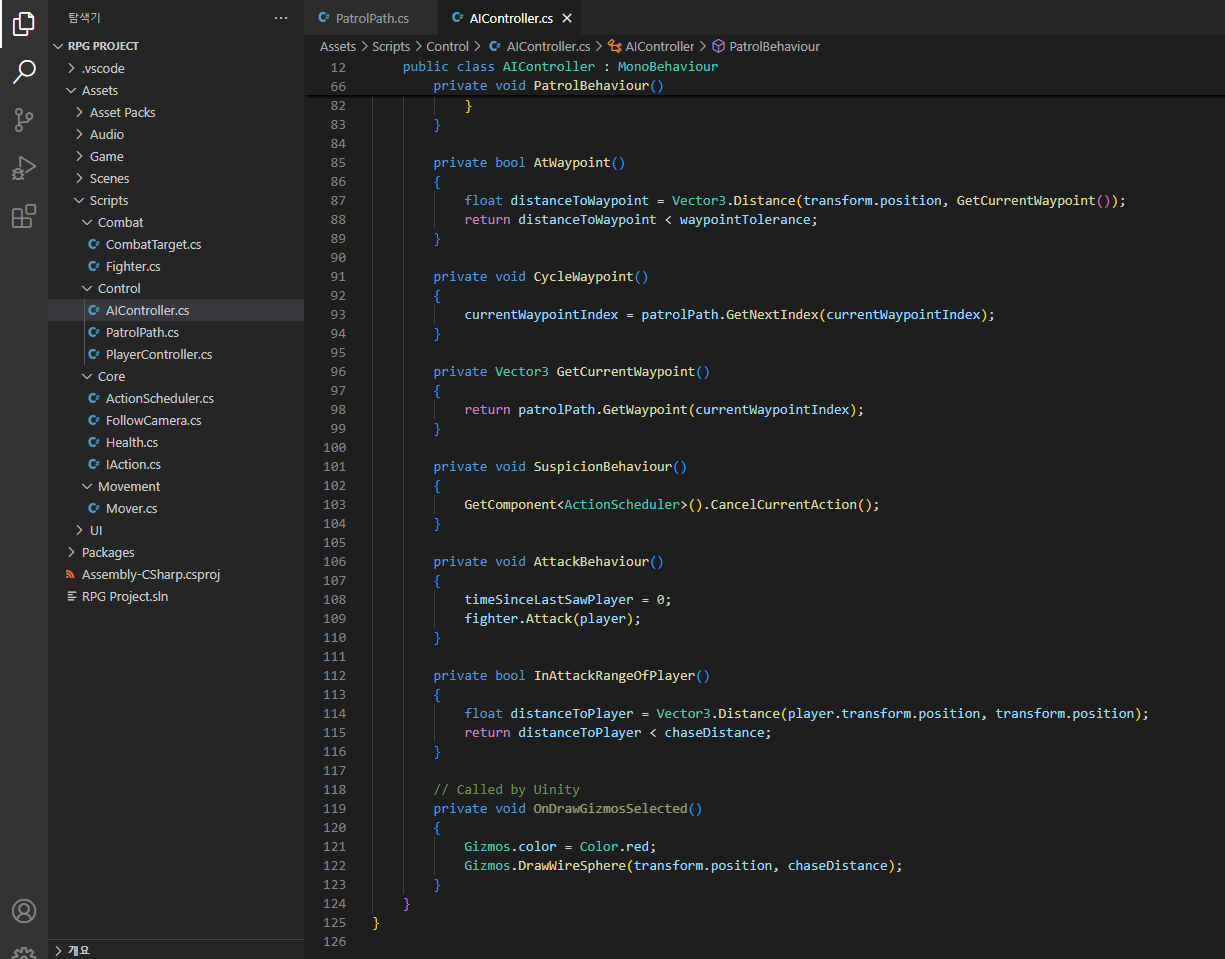Open Mover.cs in the Movement folder

131,508
